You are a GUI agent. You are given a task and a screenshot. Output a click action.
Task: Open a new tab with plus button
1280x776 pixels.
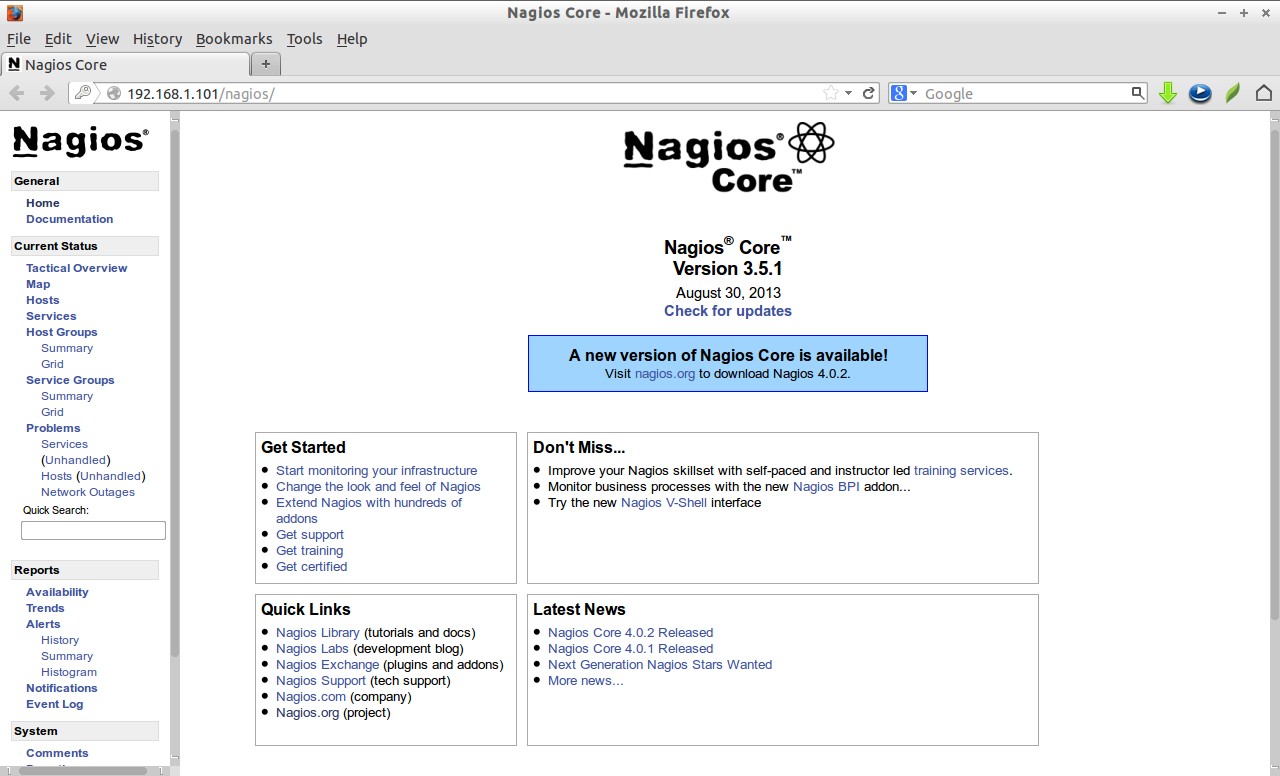[265, 64]
